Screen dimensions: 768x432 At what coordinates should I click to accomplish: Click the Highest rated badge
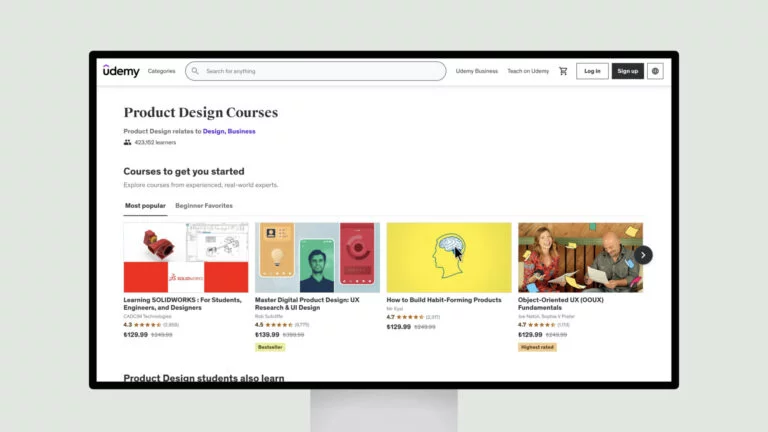pos(537,347)
